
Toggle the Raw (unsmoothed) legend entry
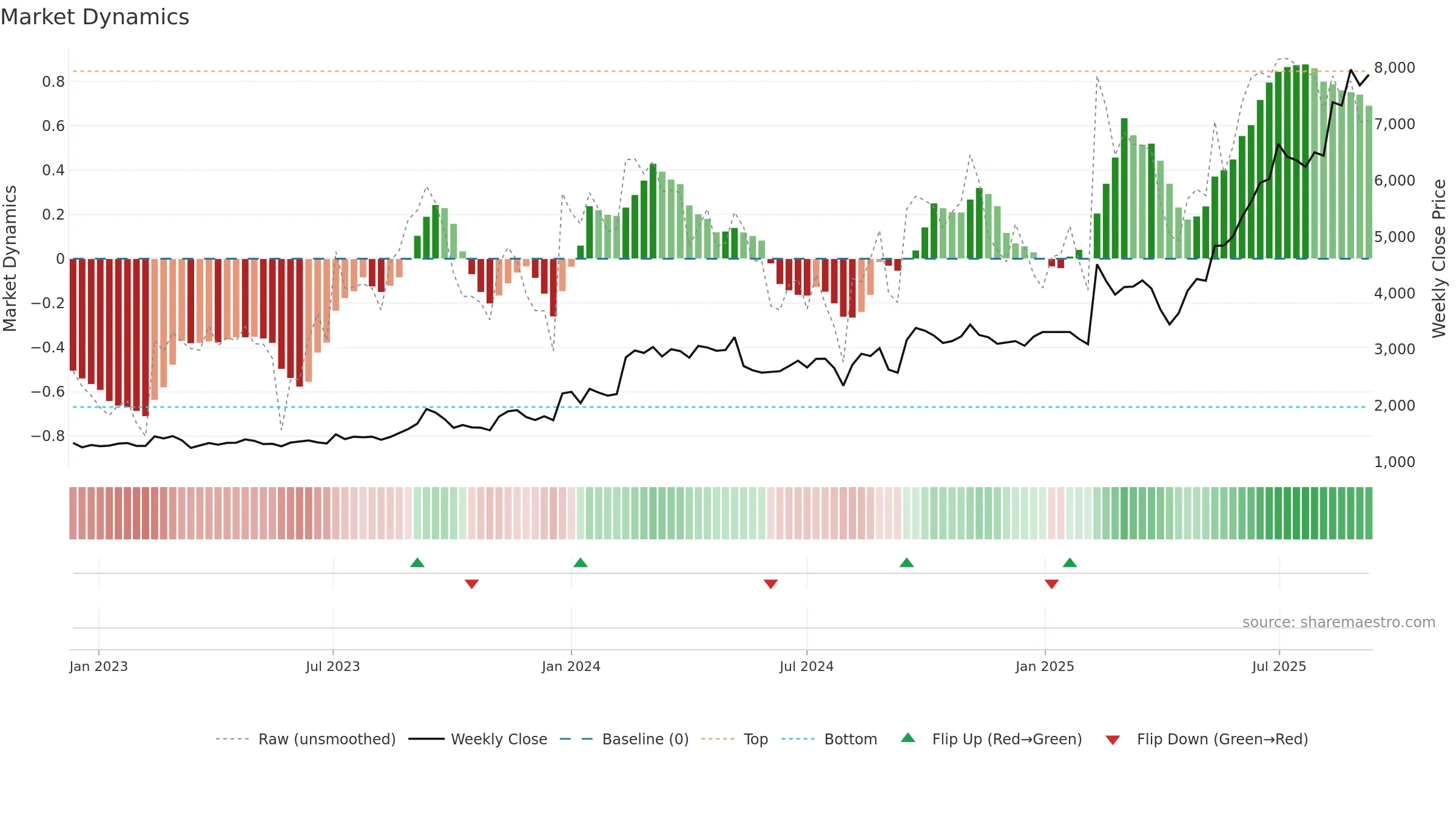pyautogui.click(x=306, y=739)
